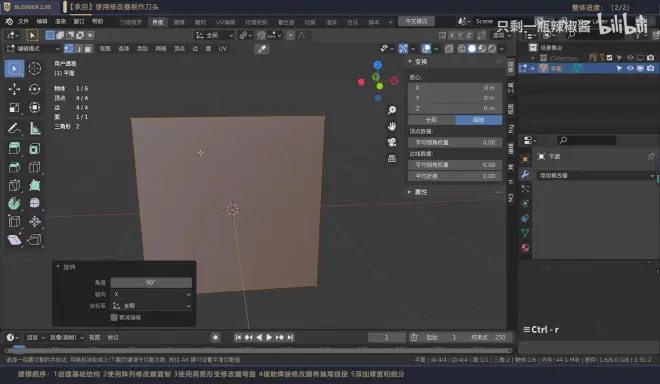Select the Smooth vertices tool
This screenshot has height=384, width=660.
[35, 203]
